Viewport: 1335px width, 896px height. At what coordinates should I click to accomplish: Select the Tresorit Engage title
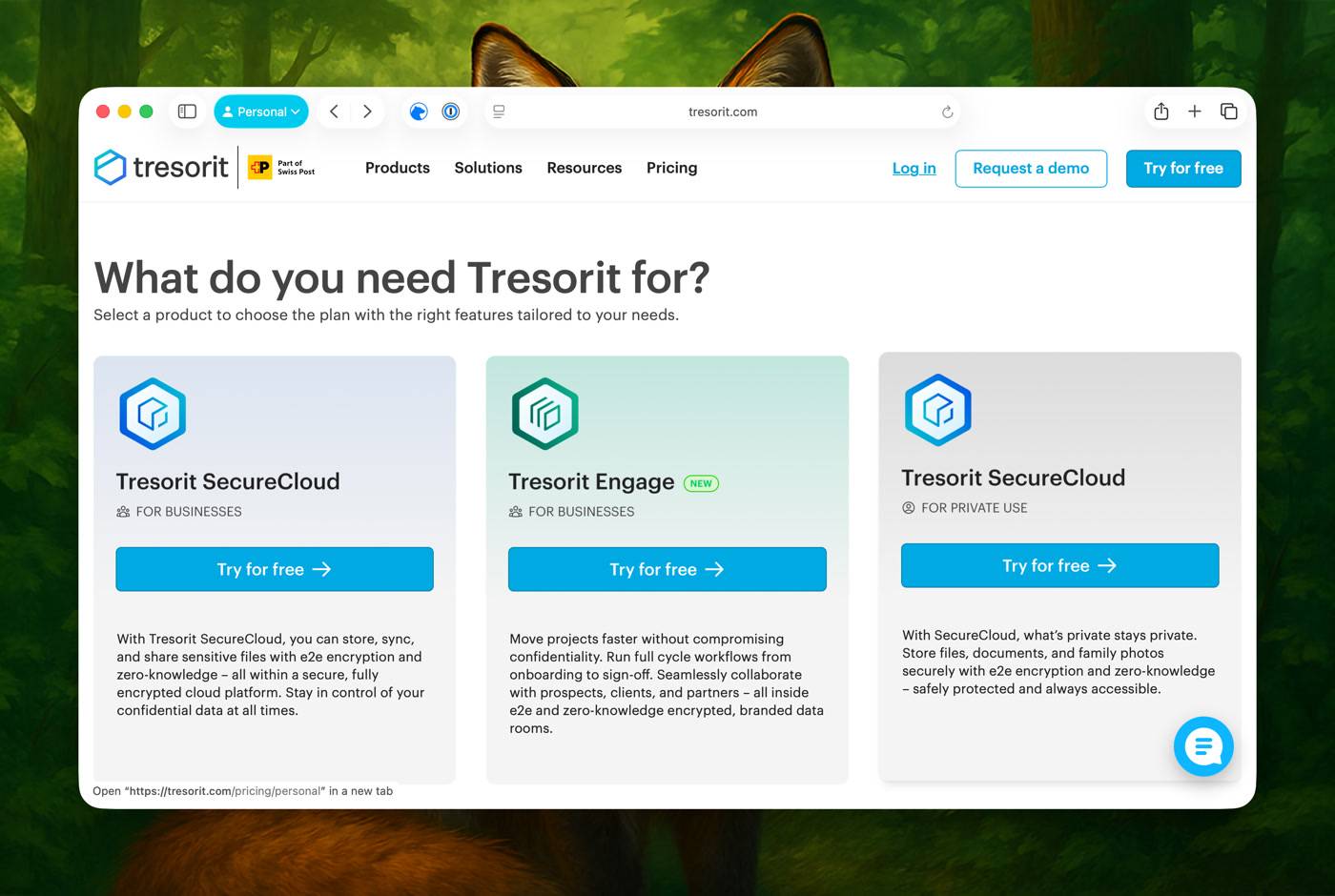click(x=591, y=482)
